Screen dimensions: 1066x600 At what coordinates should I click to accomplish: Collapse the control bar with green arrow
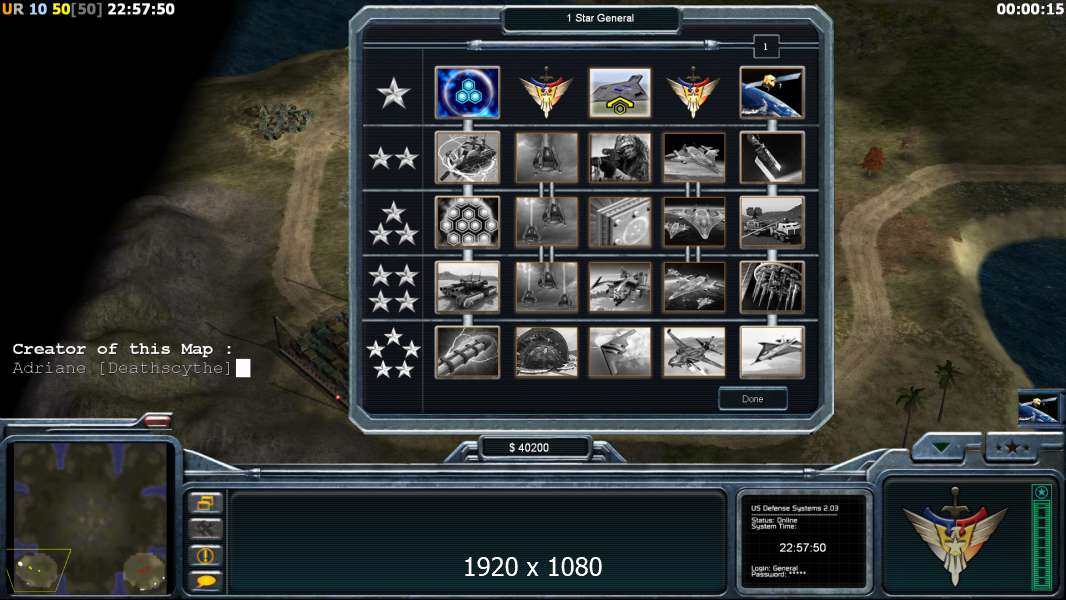[942, 447]
